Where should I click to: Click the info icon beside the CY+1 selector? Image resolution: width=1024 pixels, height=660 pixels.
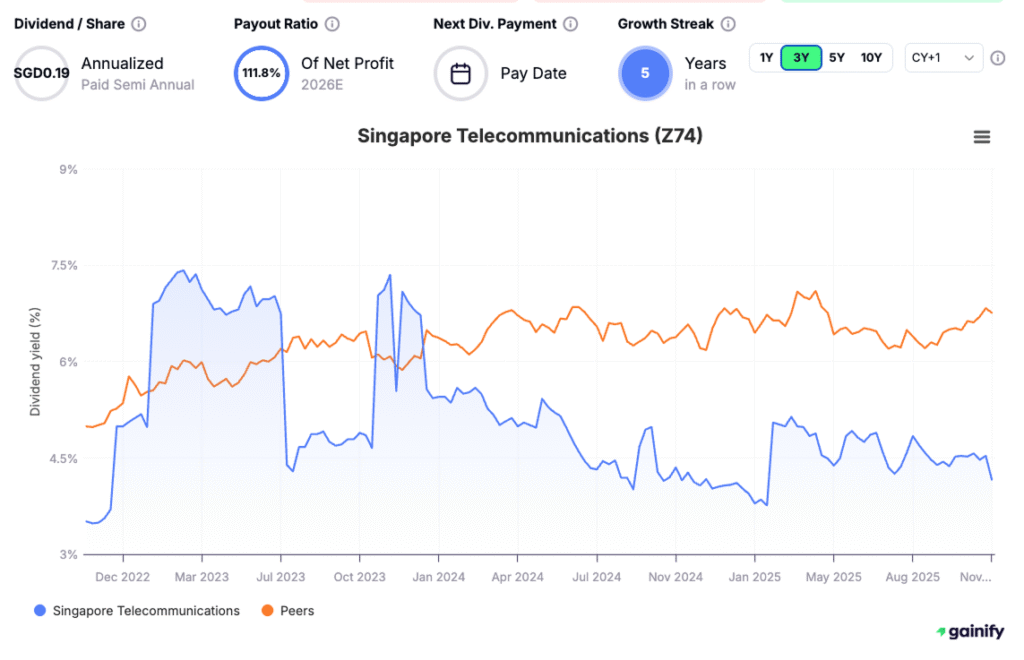coord(998,58)
